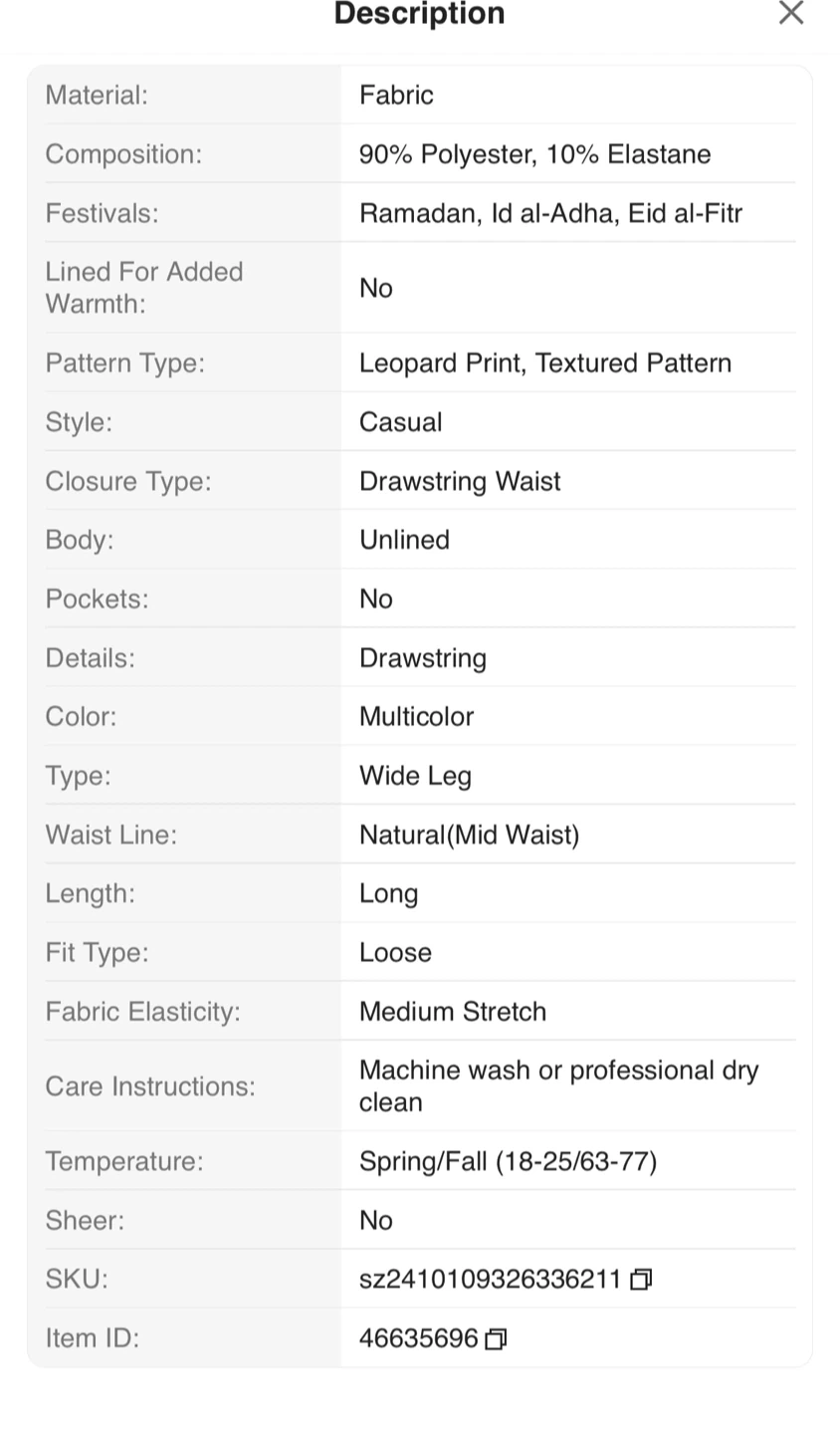
Task: Click the Natural(Mid Waist) value
Action: tap(469, 835)
